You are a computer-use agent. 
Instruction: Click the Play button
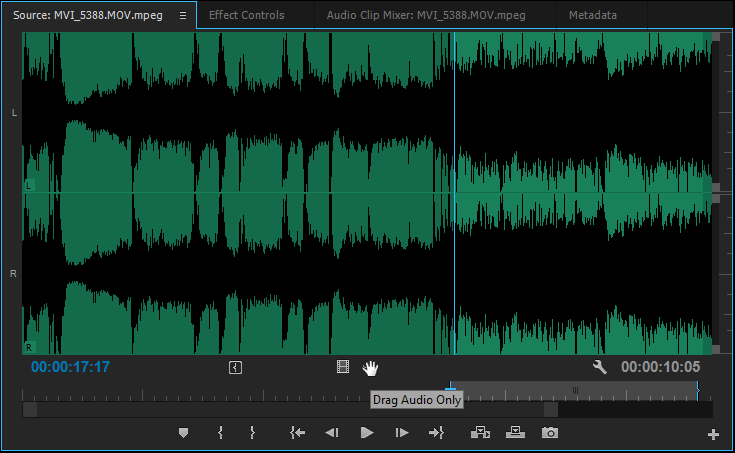click(x=367, y=432)
